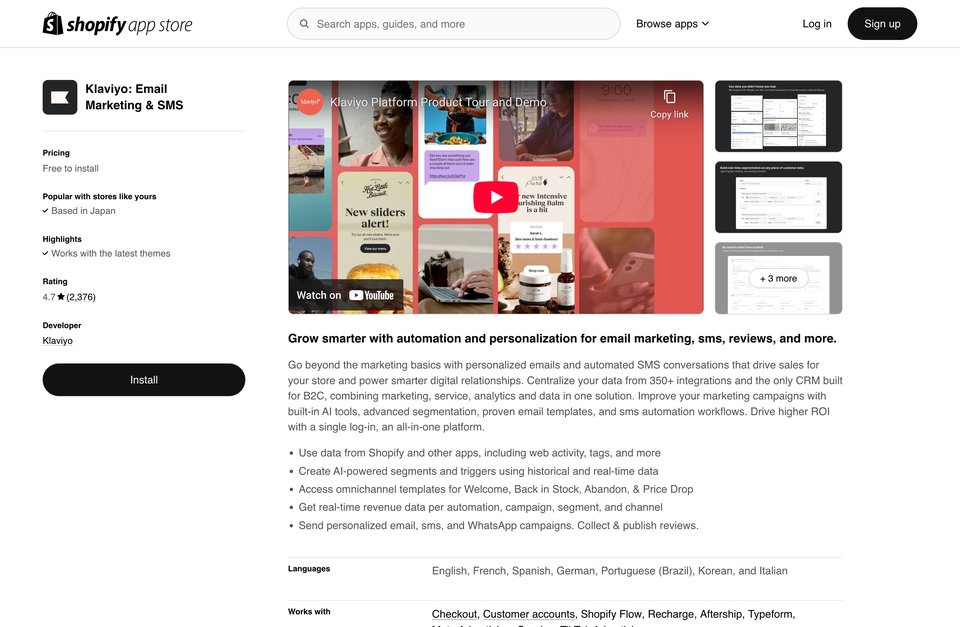Open the Klaviyo channel avatar in video
The image size is (960, 627).
(310, 102)
